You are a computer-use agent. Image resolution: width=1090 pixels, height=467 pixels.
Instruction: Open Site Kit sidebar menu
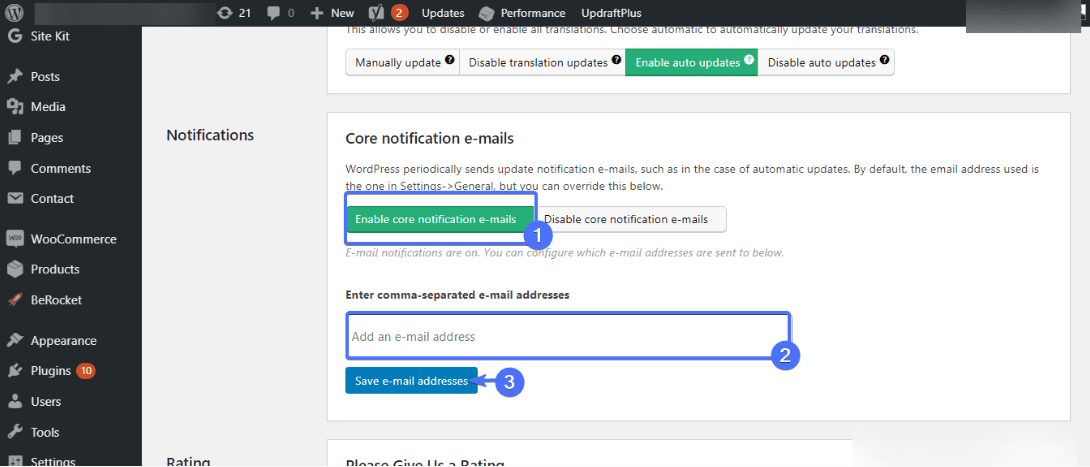50,36
